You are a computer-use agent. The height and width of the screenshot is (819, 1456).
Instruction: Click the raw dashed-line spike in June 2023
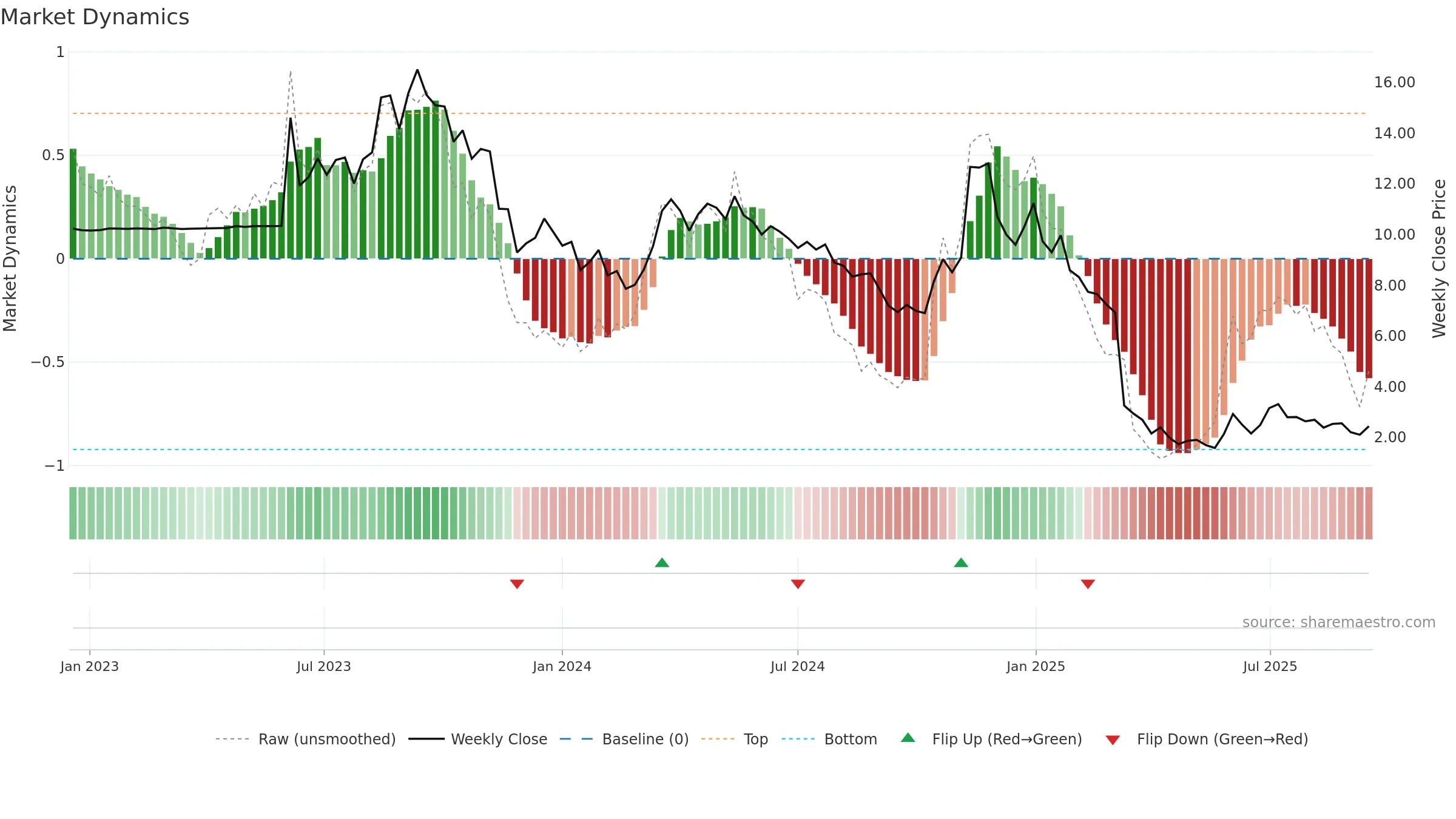[x=291, y=72]
